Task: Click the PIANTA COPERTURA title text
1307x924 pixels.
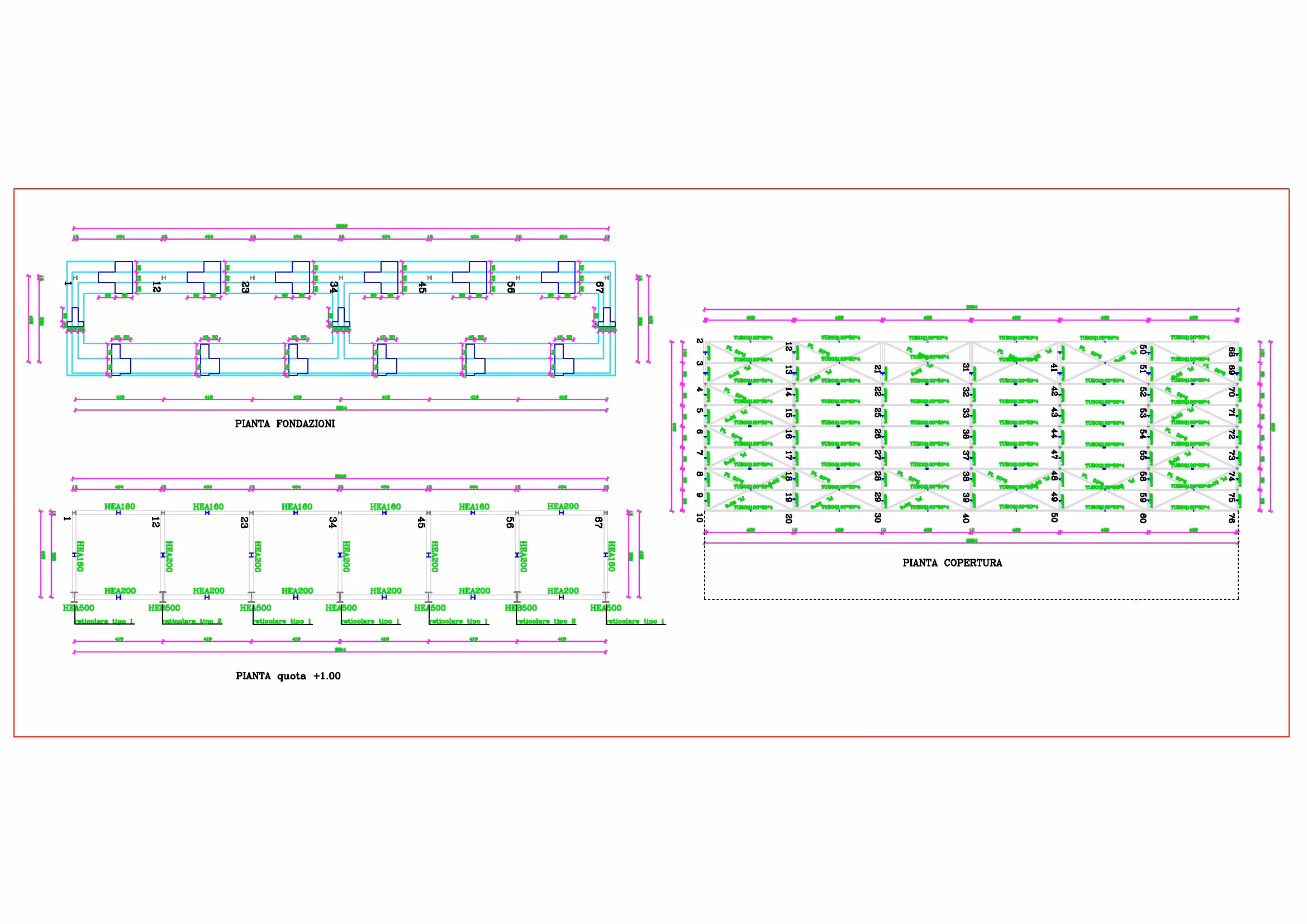Action: (952, 563)
